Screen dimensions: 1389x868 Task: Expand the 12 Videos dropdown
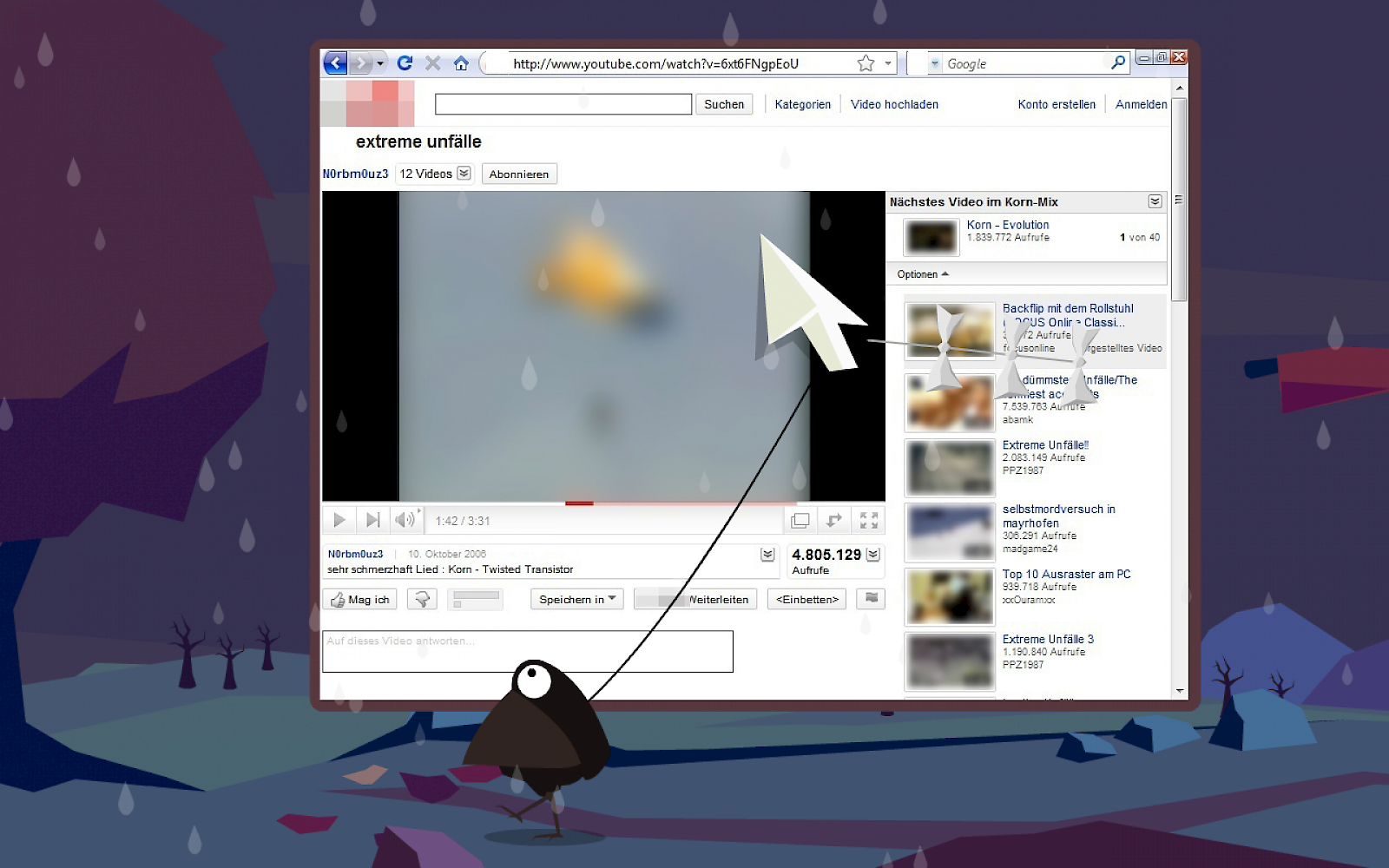click(x=464, y=174)
